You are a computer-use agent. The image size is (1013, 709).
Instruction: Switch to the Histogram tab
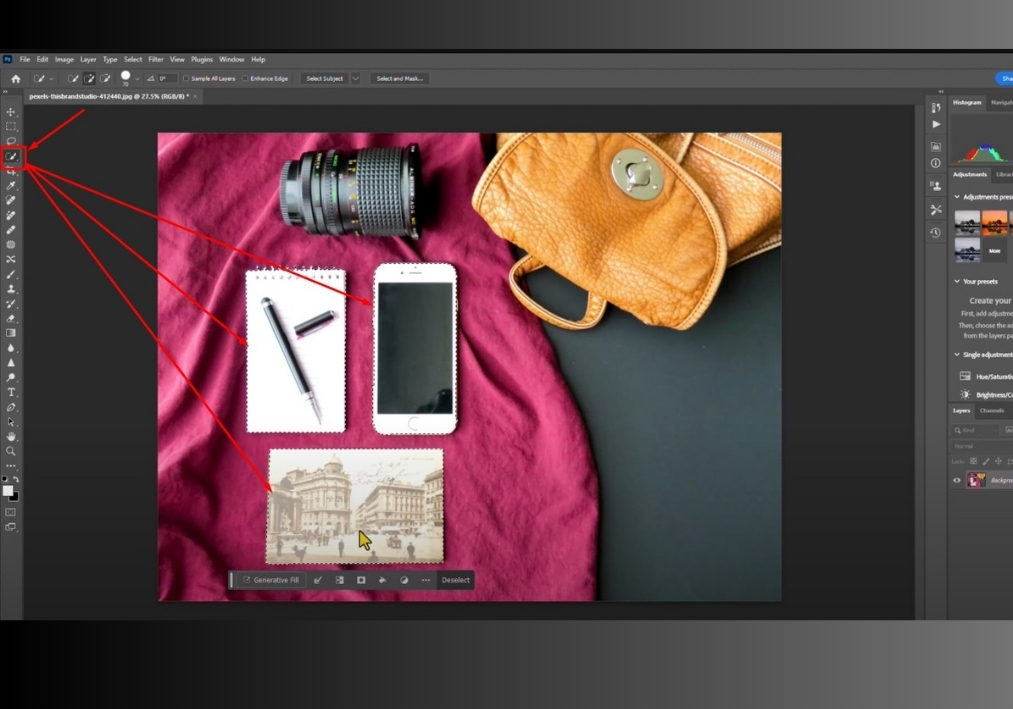tap(967, 103)
